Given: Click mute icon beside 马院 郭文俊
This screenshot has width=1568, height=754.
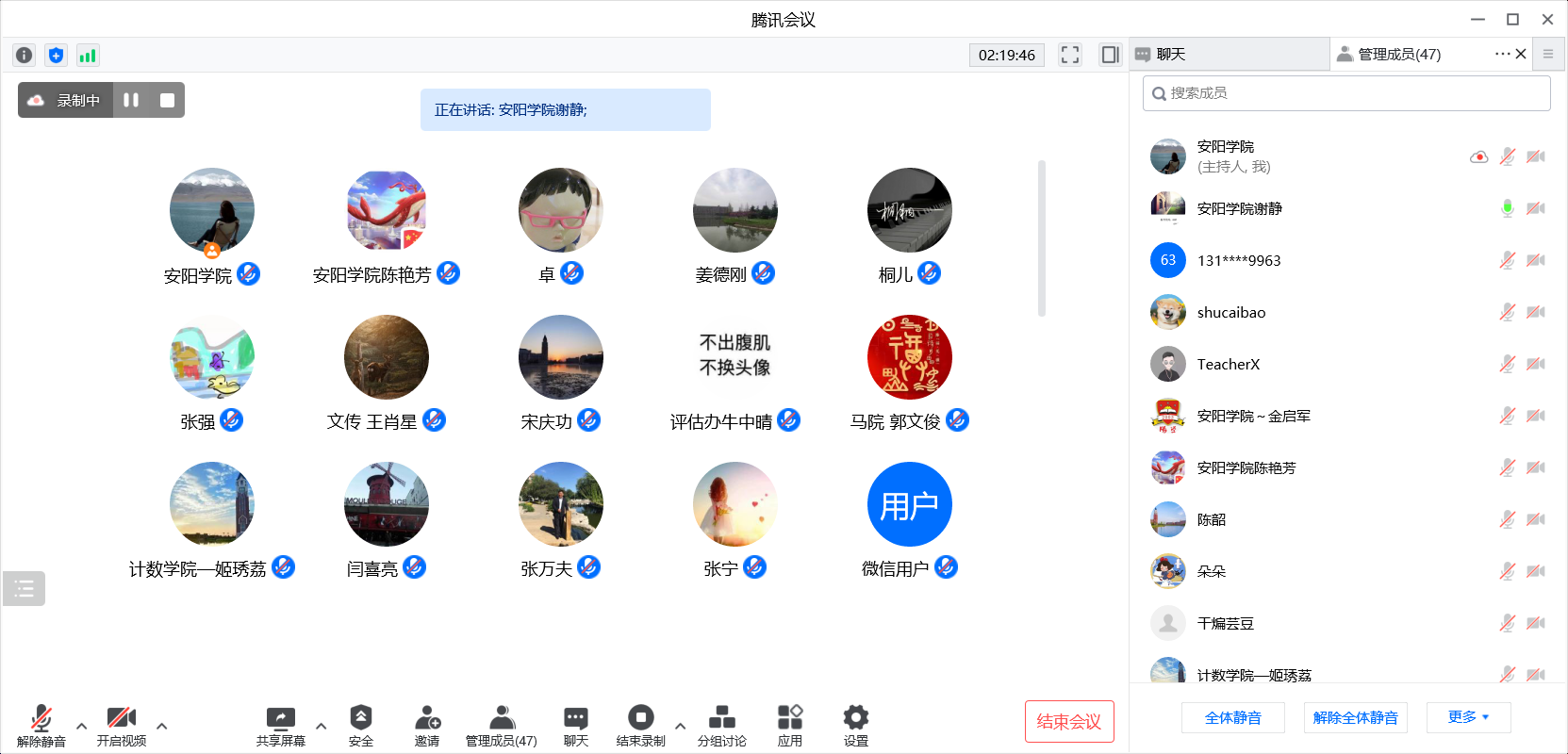Looking at the screenshot, I should (957, 420).
